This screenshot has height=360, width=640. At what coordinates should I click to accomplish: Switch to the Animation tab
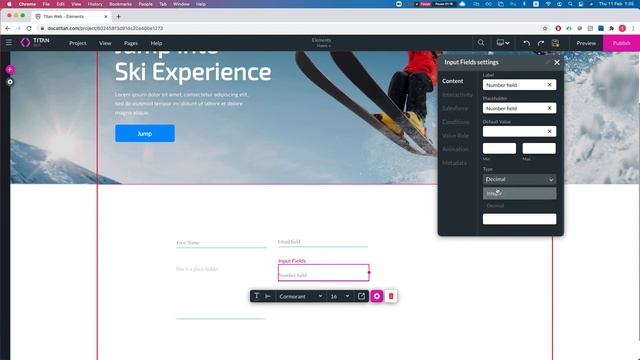coord(455,149)
